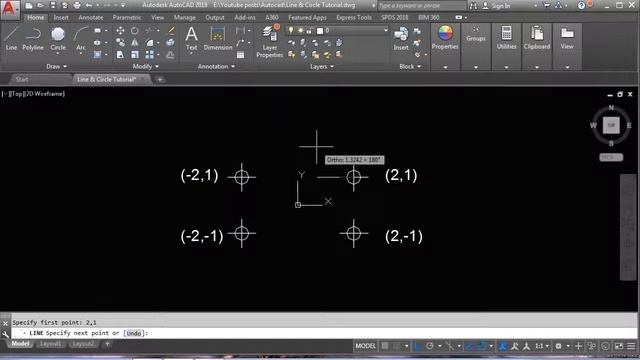
Task: Open the Annotate ribbon tab
Action: 91,17
